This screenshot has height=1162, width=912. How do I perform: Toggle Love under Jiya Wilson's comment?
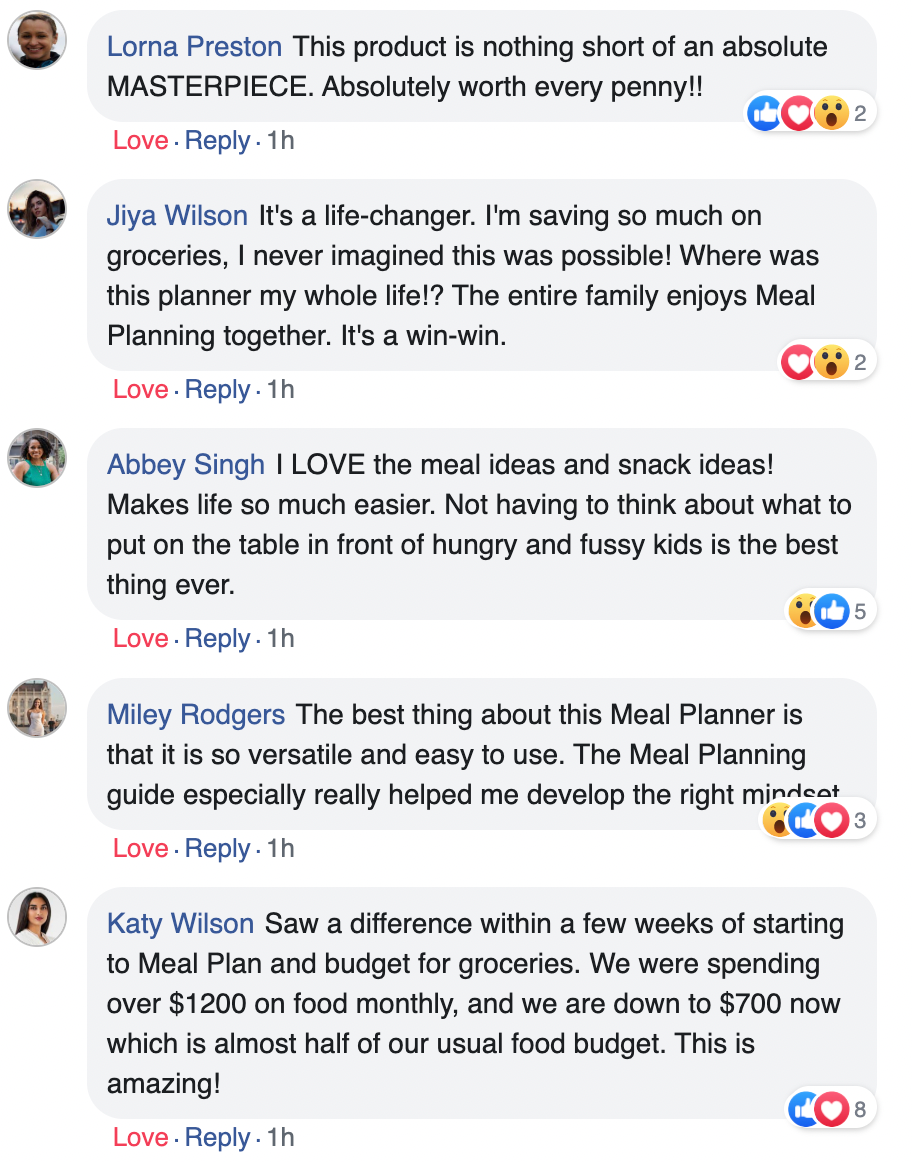coord(140,389)
